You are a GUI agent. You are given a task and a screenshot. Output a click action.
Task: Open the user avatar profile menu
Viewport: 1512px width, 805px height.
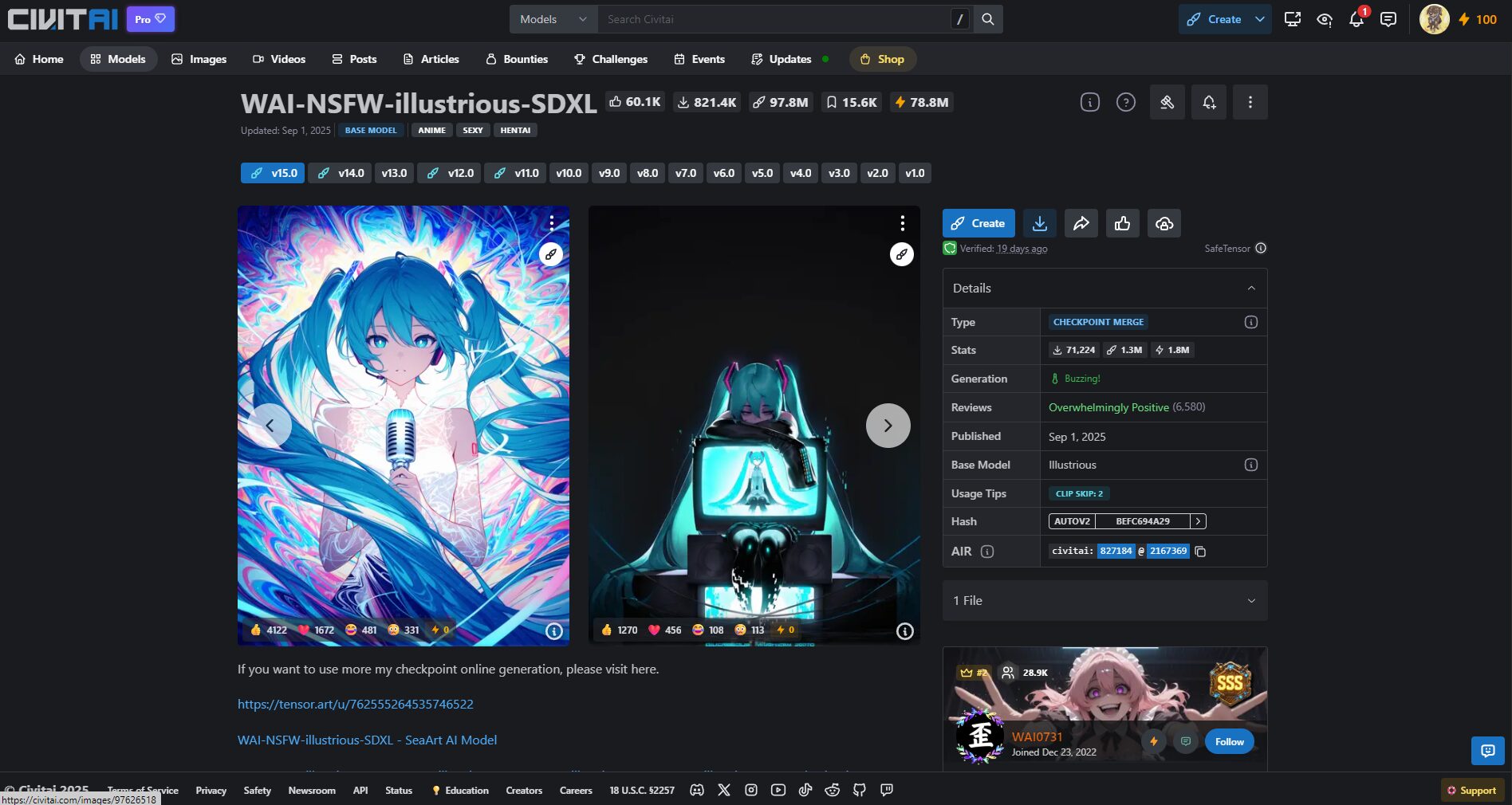[1434, 19]
